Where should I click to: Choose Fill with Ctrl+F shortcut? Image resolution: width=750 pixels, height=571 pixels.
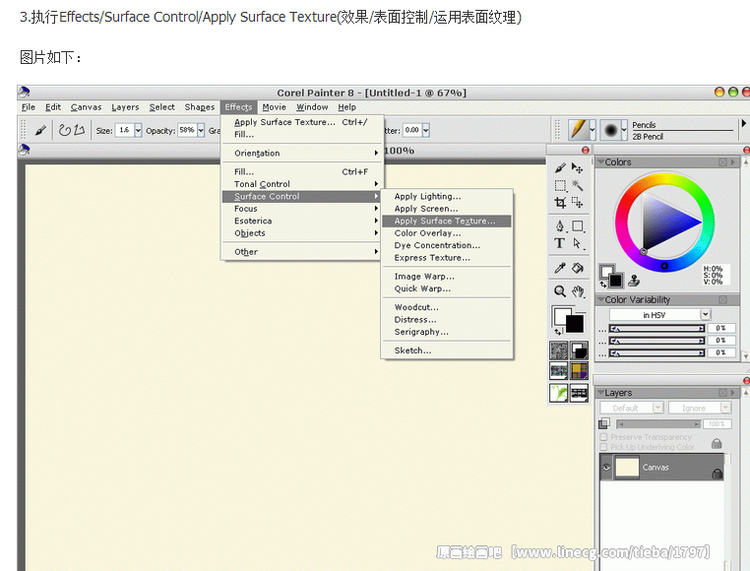point(302,172)
